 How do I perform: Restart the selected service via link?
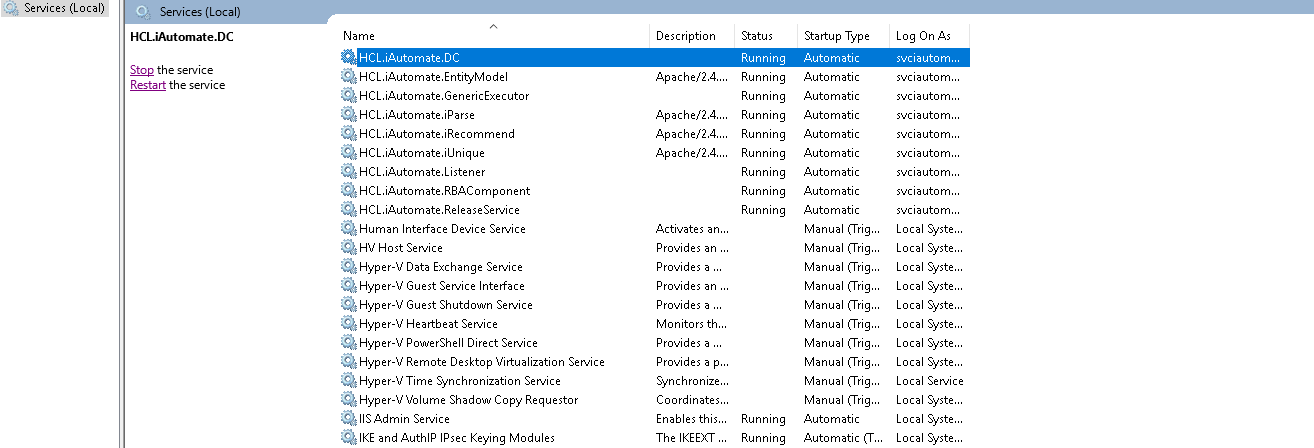click(147, 85)
